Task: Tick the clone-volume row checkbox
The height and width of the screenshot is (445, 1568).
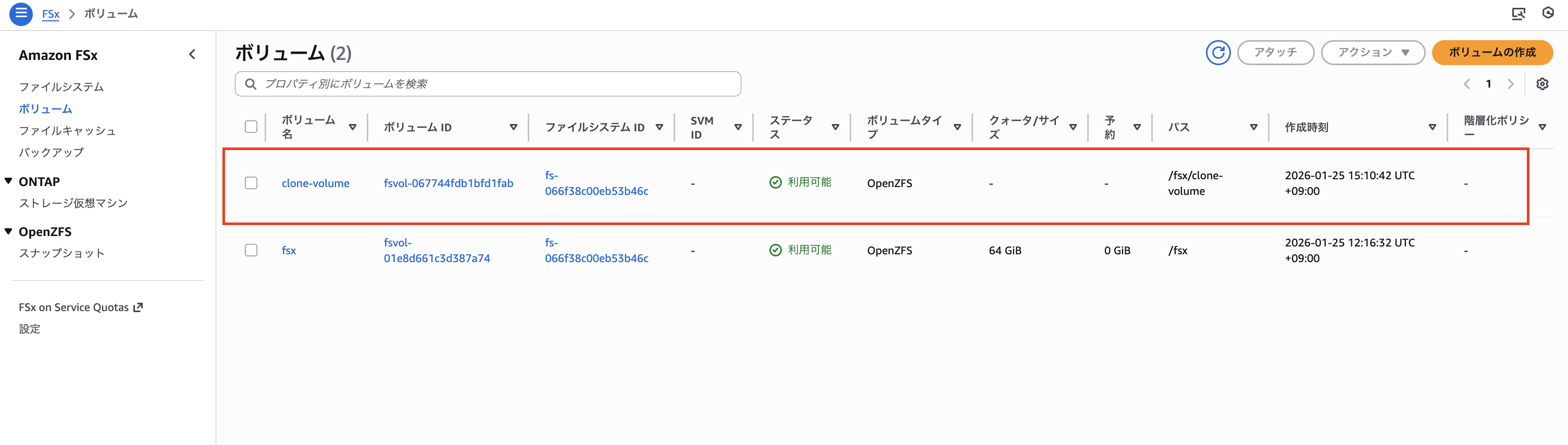Action: pyautogui.click(x=251, y=182)
